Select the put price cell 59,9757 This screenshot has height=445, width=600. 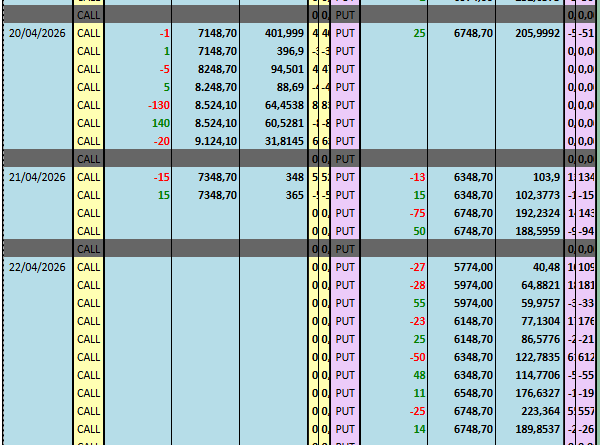pyautogui.click(x=530, y=303)
